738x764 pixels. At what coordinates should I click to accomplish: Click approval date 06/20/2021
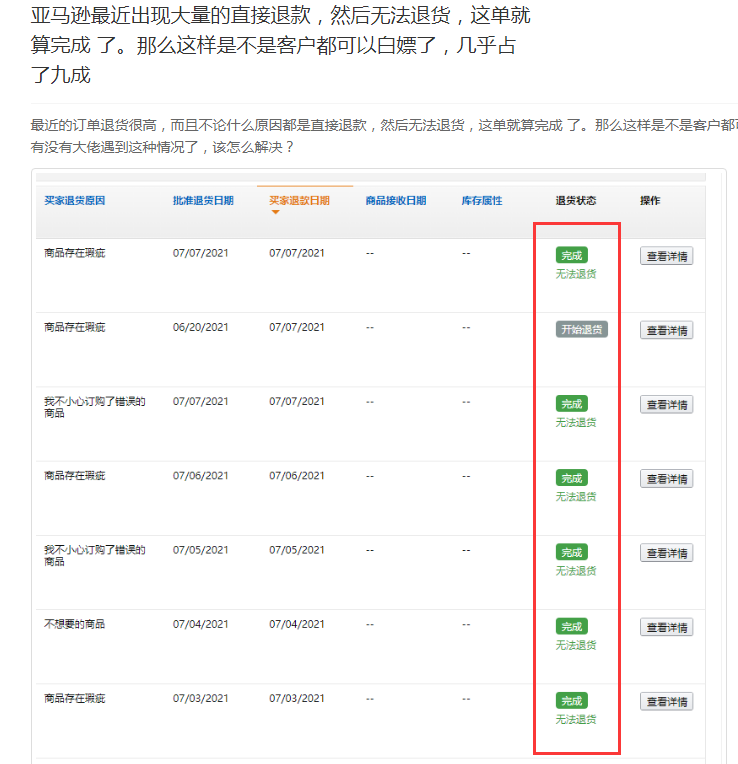pyautogui.click(x=200, y=327)
